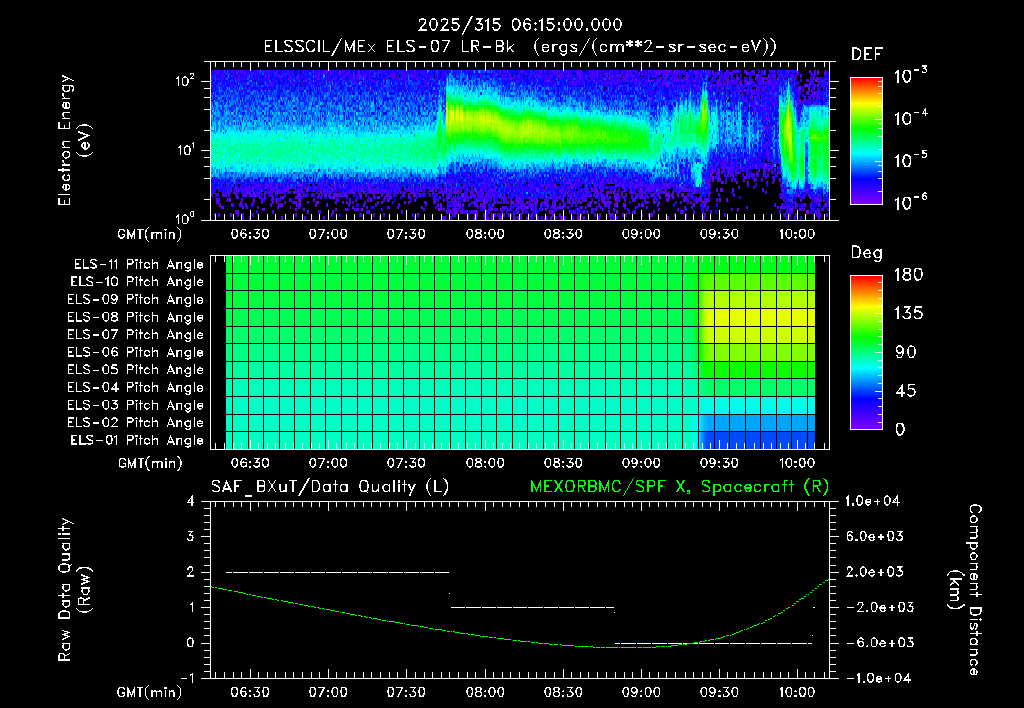The height and width of the screenshot is (708, 1024).
Task: Click the 06:30 time tick under the data quality plot
Action: coord(249,693)
